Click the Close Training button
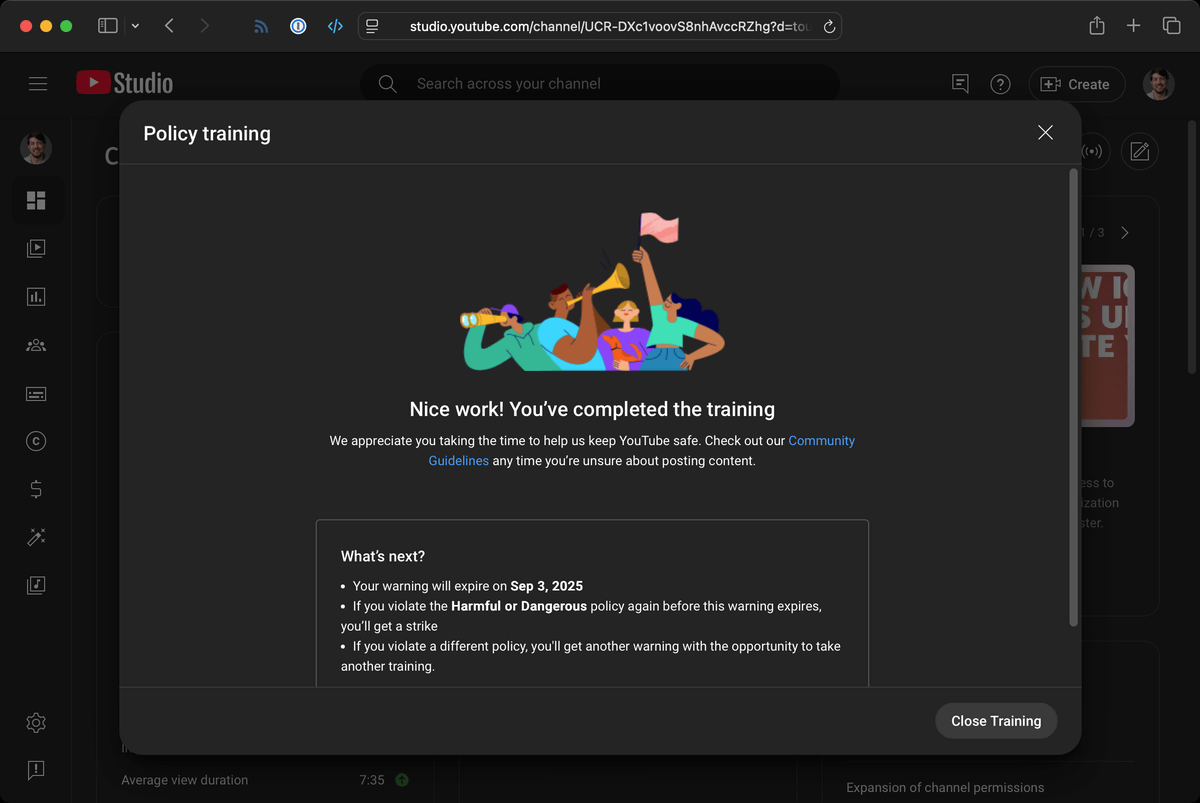Viewport: 1200px width, 803px height. tap(996, 721)
